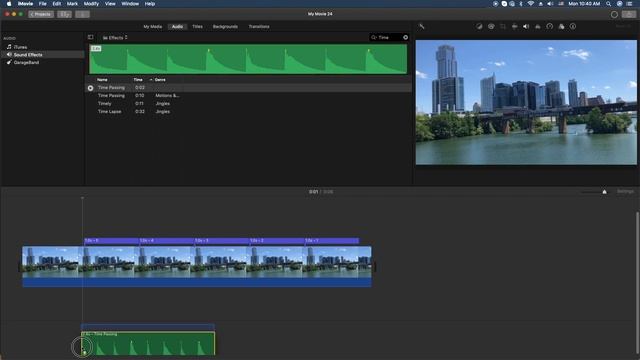Switch to the Titles tab
Screen dimensions: 640x360
pos(198,27)
